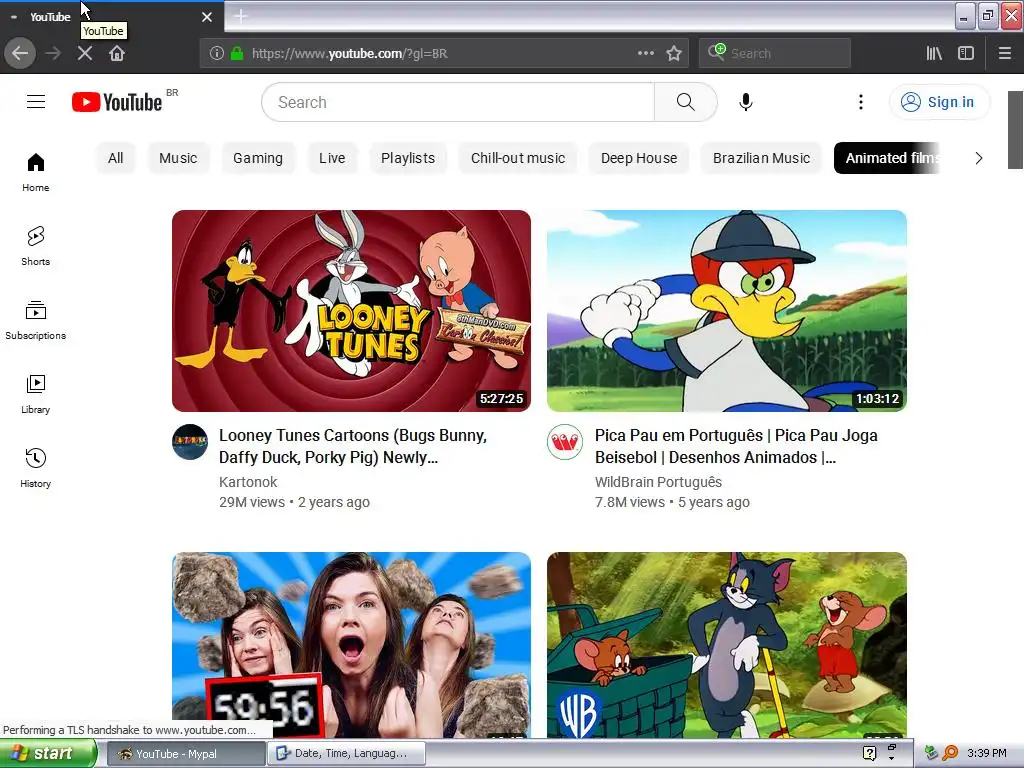Screen dimensions: 1024x768
Task: Switch to YouTube - Mypal taskbar button
Action: coord(185,754)
